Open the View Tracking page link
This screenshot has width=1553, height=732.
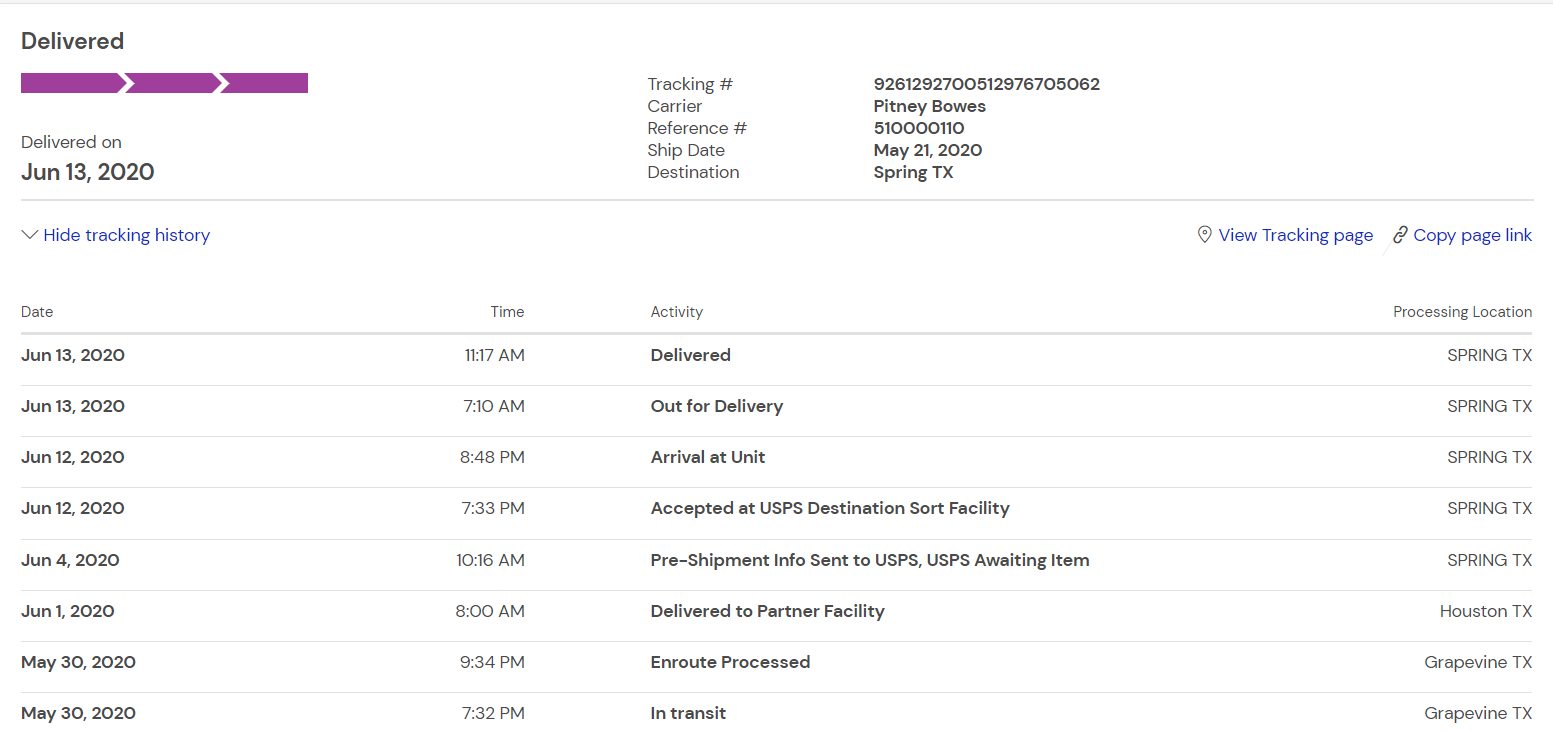[1295, 235]
